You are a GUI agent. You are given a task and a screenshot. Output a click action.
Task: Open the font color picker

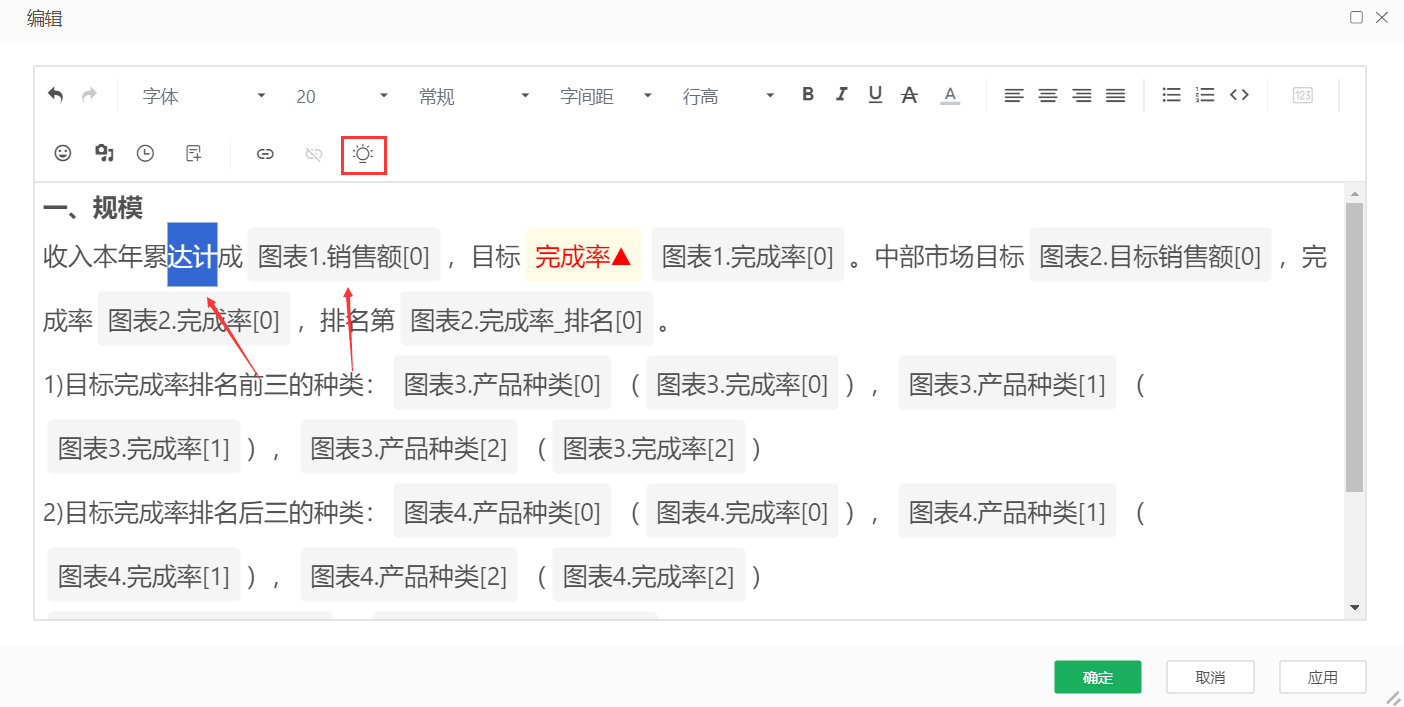click(x=950, y=96)
